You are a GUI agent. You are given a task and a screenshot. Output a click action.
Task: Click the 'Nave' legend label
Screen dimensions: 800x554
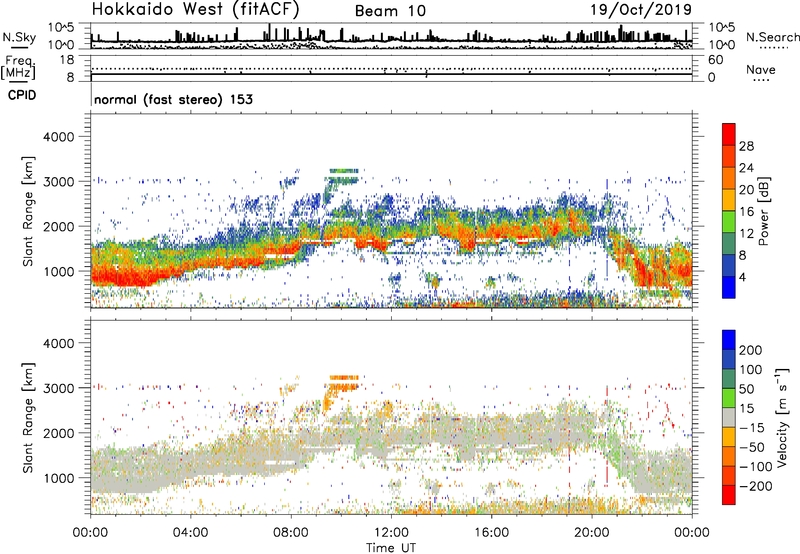point(761,70)
